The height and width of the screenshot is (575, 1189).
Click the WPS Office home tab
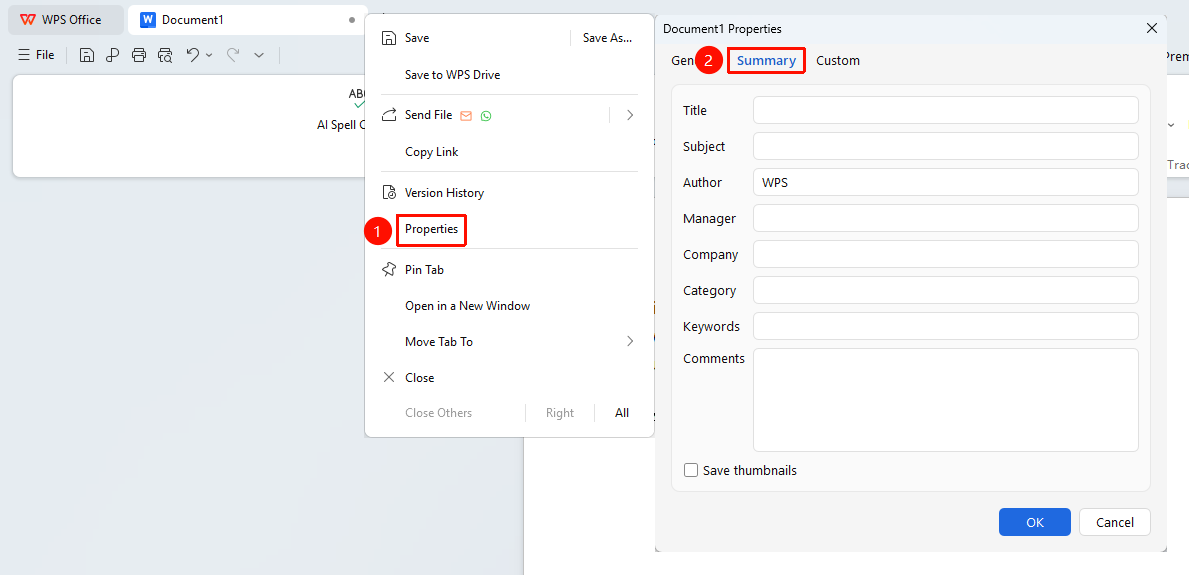click(66, 20)
